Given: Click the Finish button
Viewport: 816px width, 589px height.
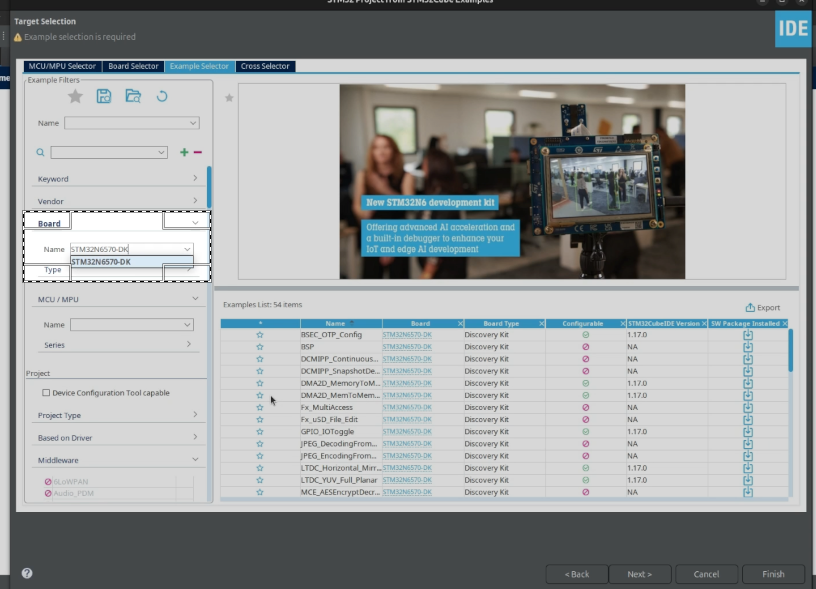Looking at the screenshot, I should (x=773, y=574).
